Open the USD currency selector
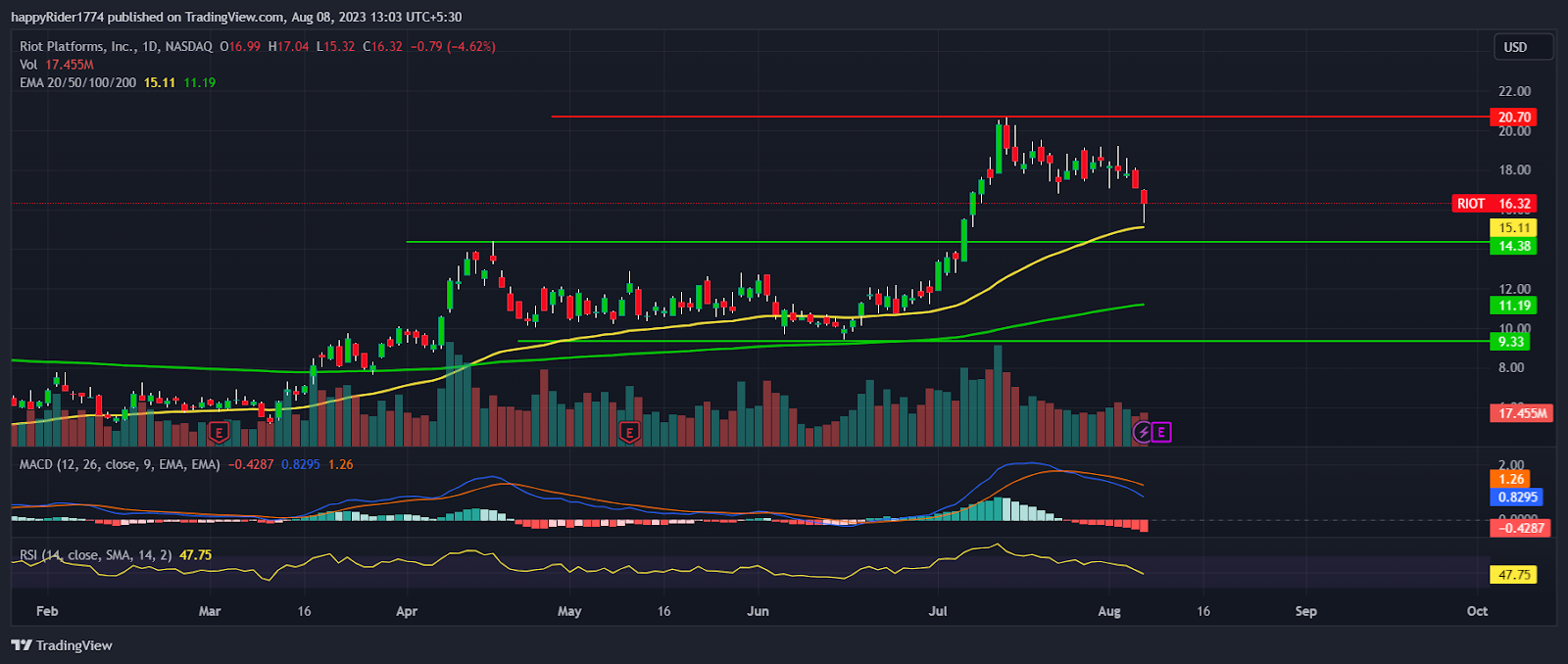 [x=1523, y=47]
